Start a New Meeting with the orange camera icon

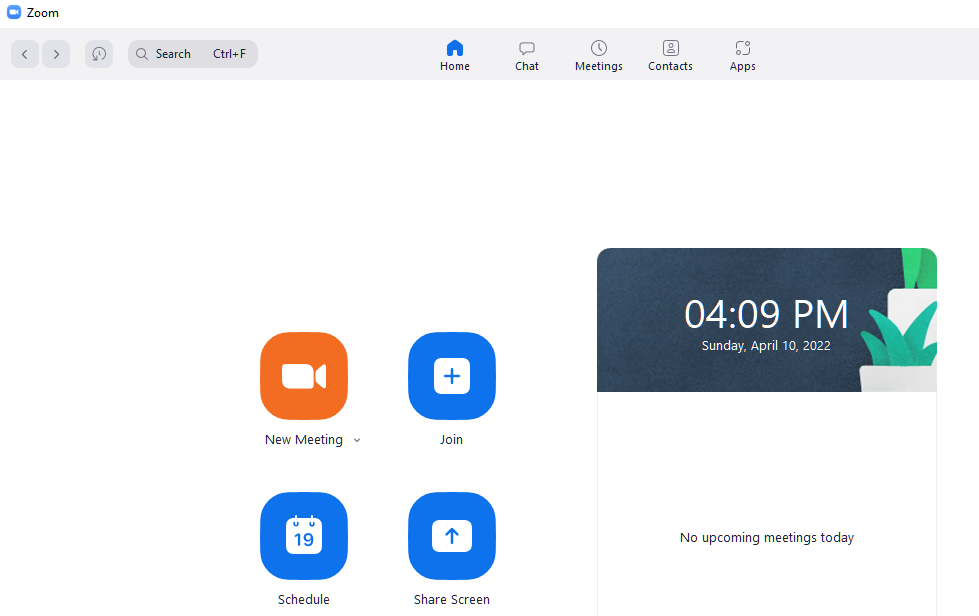click(304, 376)
